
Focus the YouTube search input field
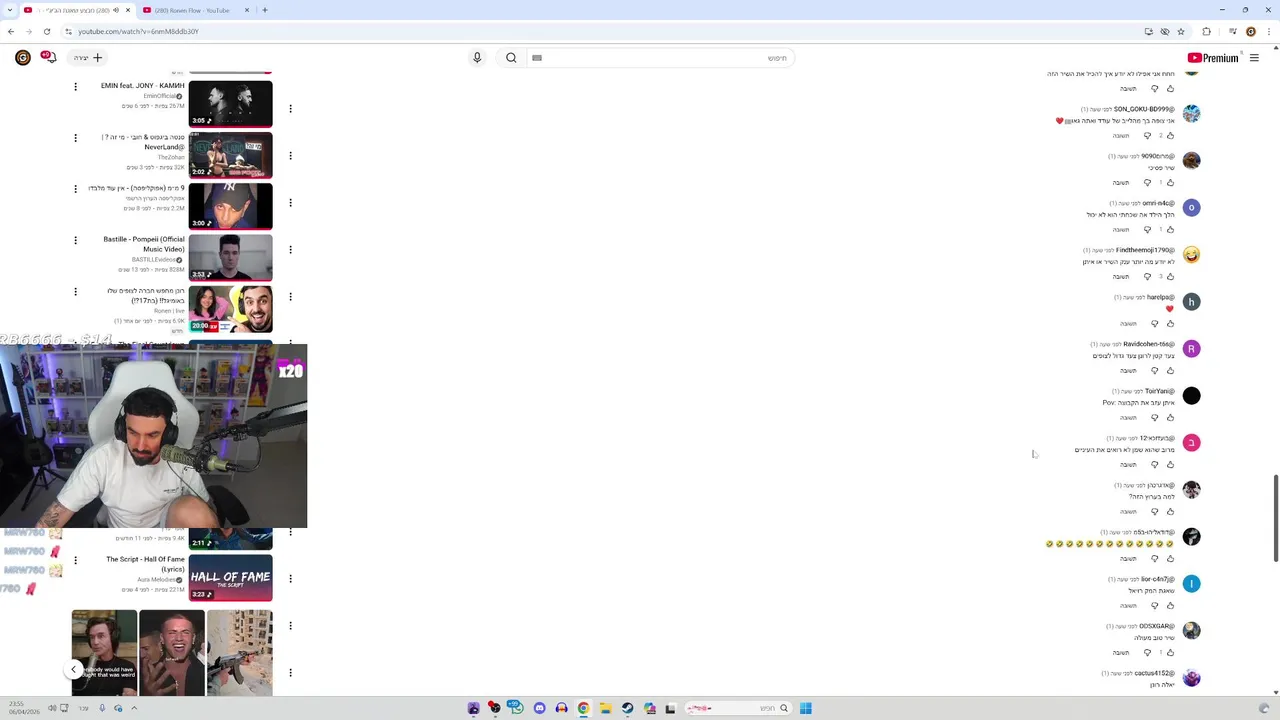pos(660,58)
